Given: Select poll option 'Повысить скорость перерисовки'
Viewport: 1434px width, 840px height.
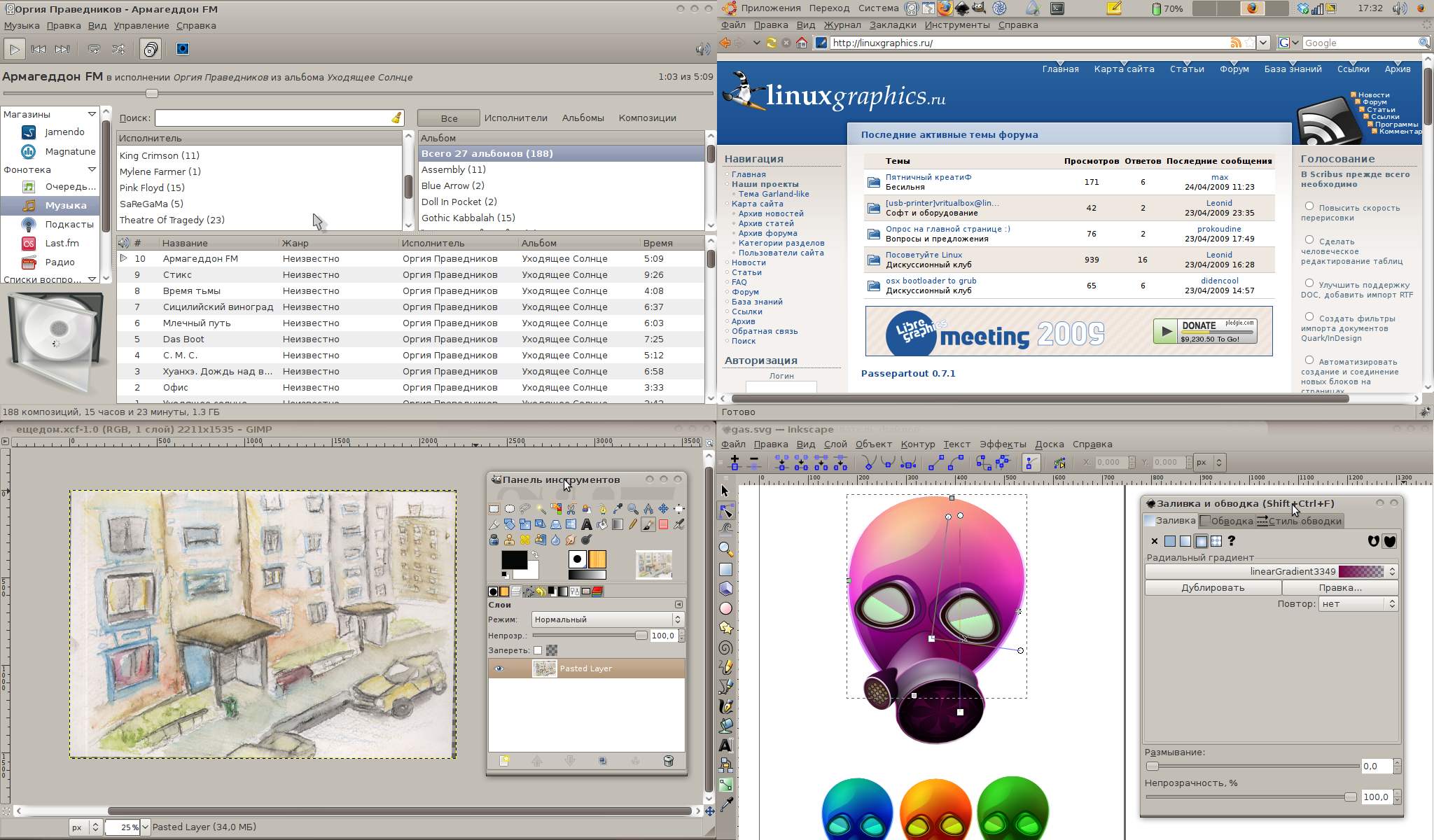Looking at the screenshot, I should click(x=1309, y=206).
